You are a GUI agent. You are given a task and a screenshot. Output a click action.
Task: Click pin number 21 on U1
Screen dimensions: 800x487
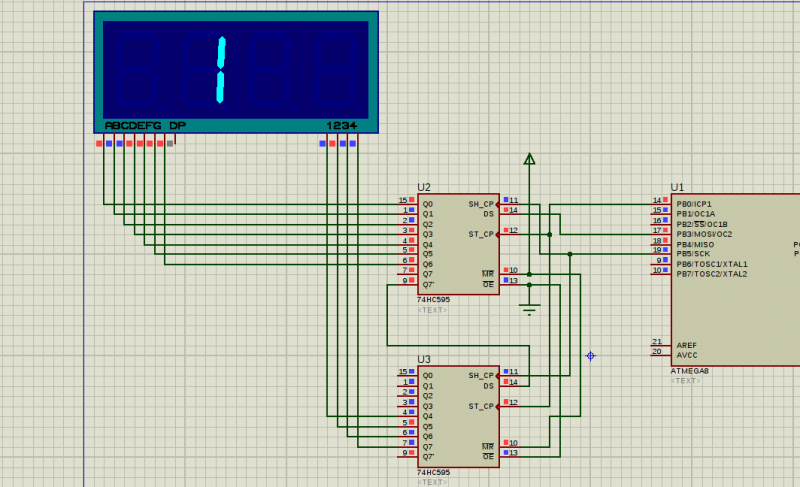tap(657, 342)
